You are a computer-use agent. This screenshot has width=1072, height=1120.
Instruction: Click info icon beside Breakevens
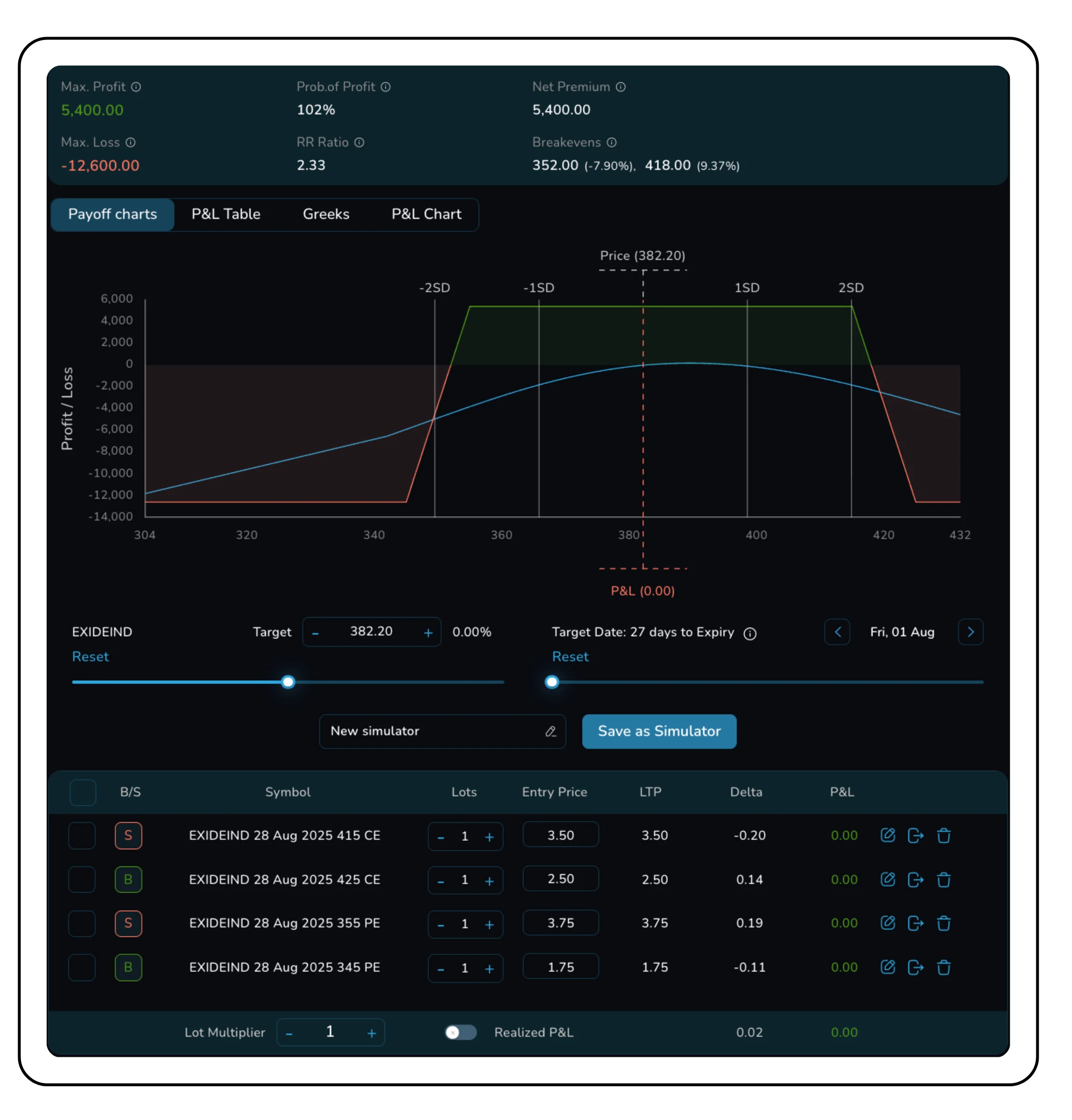[611, 142]
